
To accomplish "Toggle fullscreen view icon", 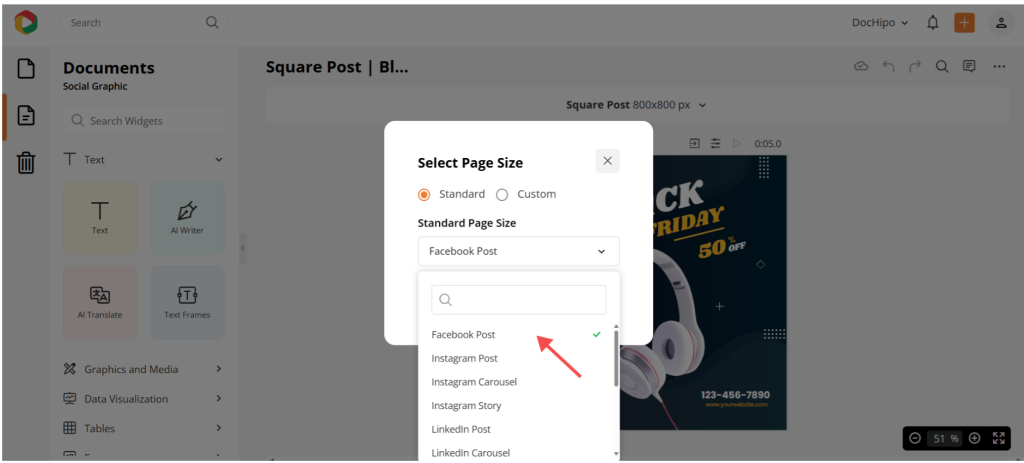I will coord(999,438).
